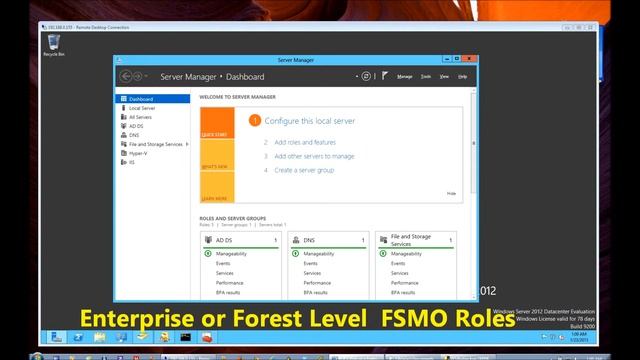Click the Server Manager window title bar icon
The image size is (640, 360).
[119, 60]
